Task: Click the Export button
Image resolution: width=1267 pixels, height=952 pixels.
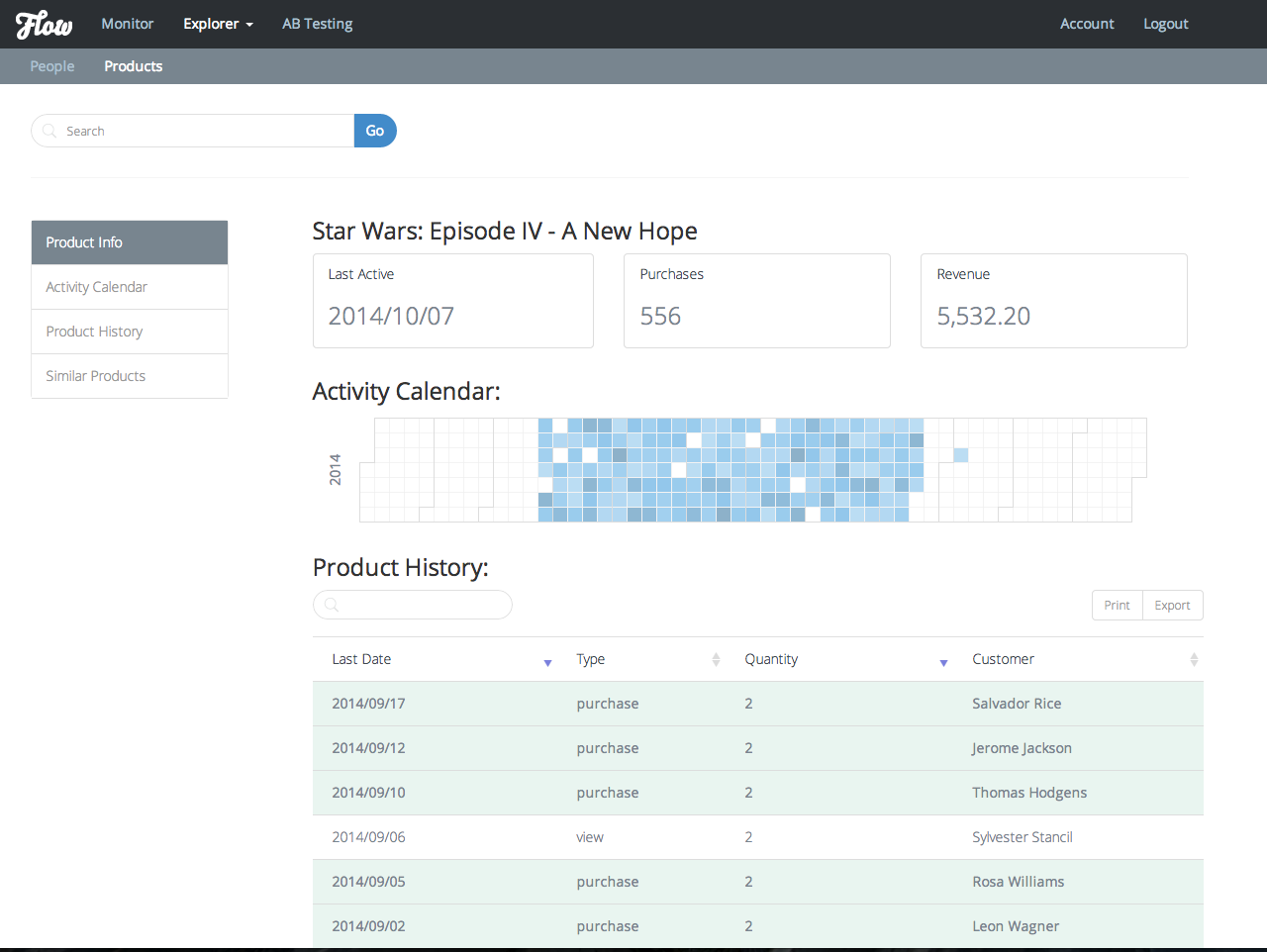Action: [1172, 606]
